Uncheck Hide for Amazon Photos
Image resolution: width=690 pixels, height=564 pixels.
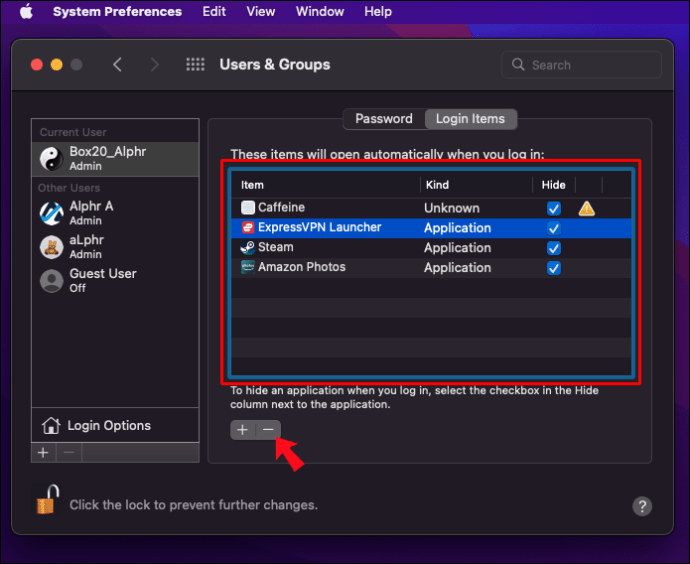pyautogui.click(x=554, y=267)
